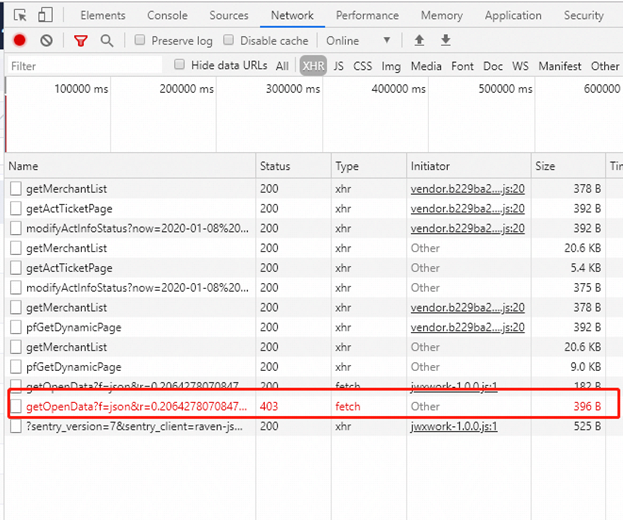Viewport: 623px width, 520px height.
Task: Check the Hide data URLs checkbox
Action: [180, 64]
